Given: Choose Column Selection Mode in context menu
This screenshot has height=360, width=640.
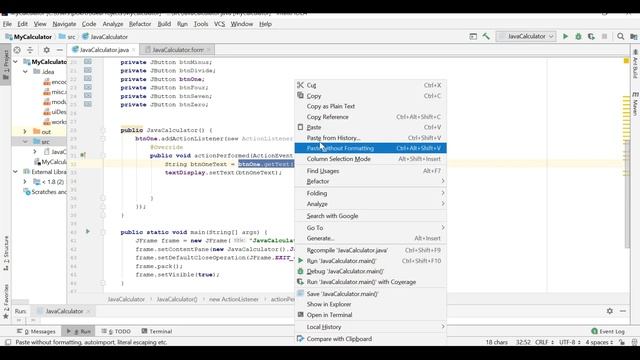Looking at the screenshot, I should click(371, 159).
